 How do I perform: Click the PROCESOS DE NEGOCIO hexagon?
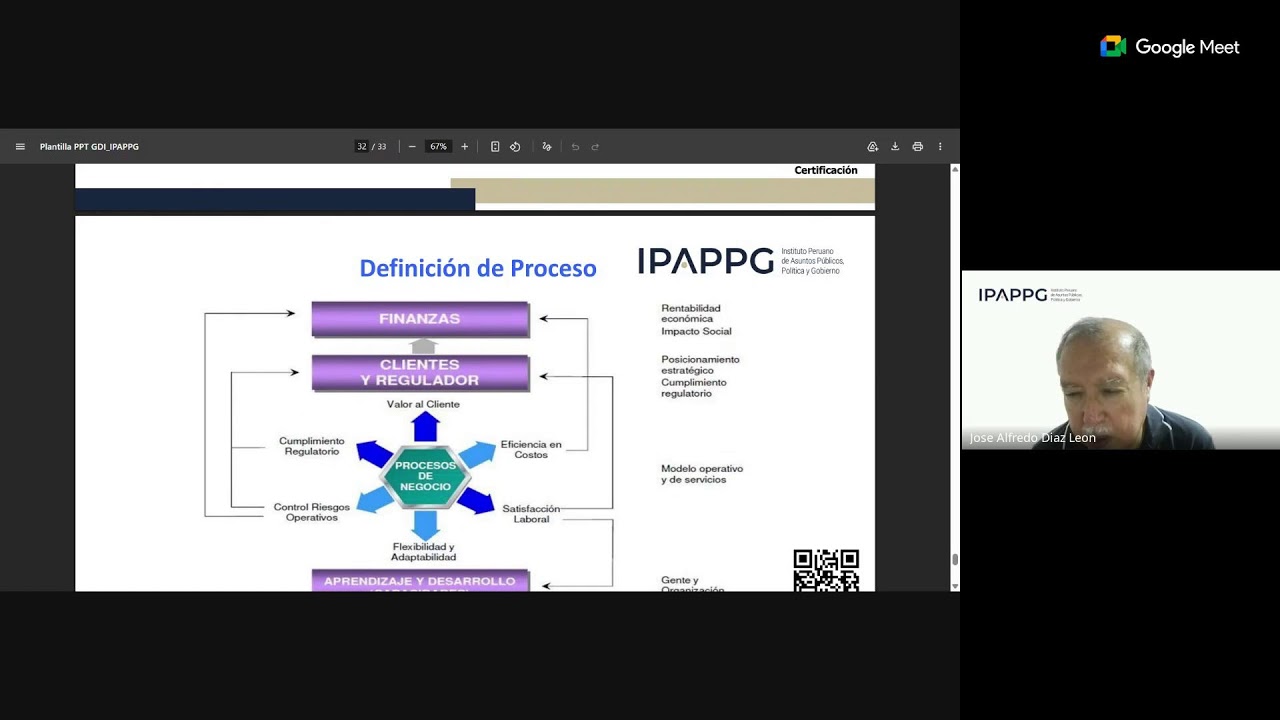426,476
